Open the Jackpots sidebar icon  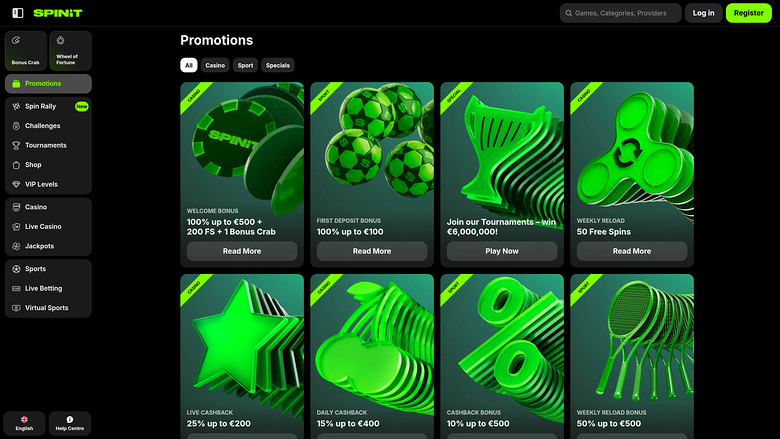(15, 246)
